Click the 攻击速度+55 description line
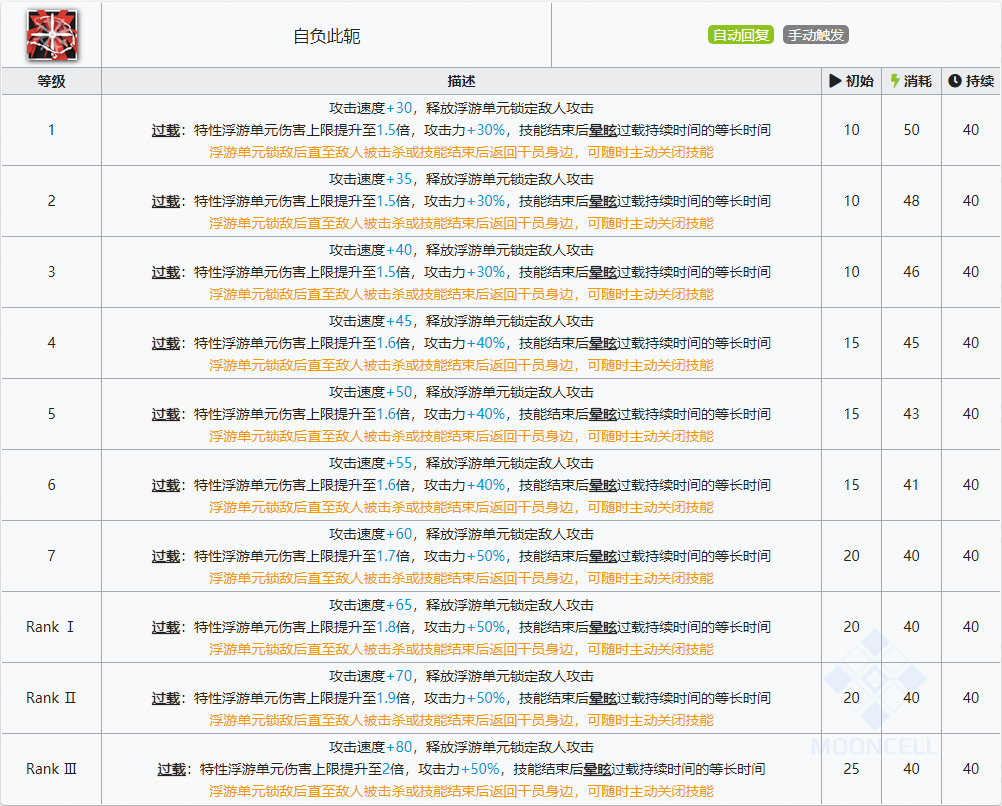 point(461,463)
